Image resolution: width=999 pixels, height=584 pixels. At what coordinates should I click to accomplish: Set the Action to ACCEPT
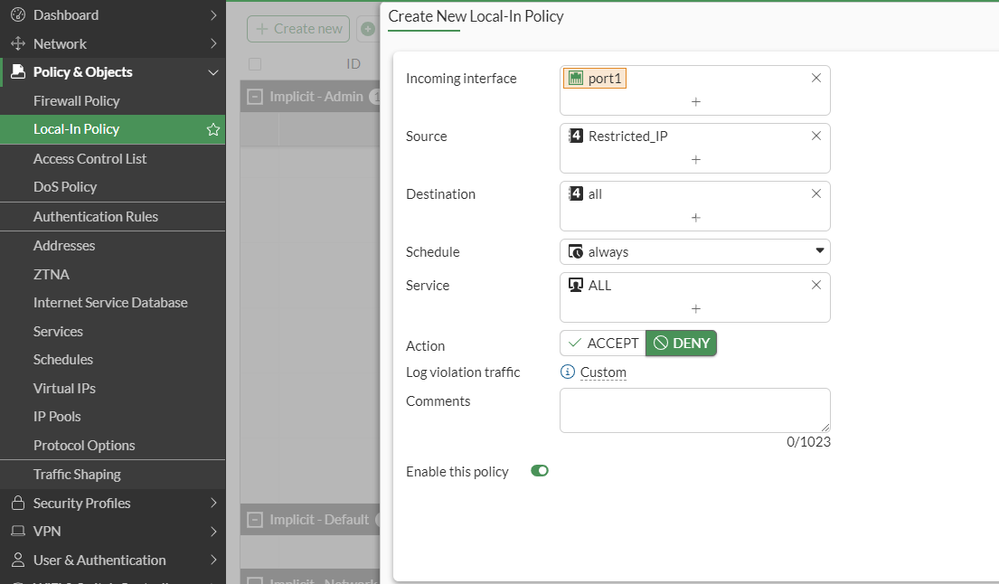tap(603, 343)
